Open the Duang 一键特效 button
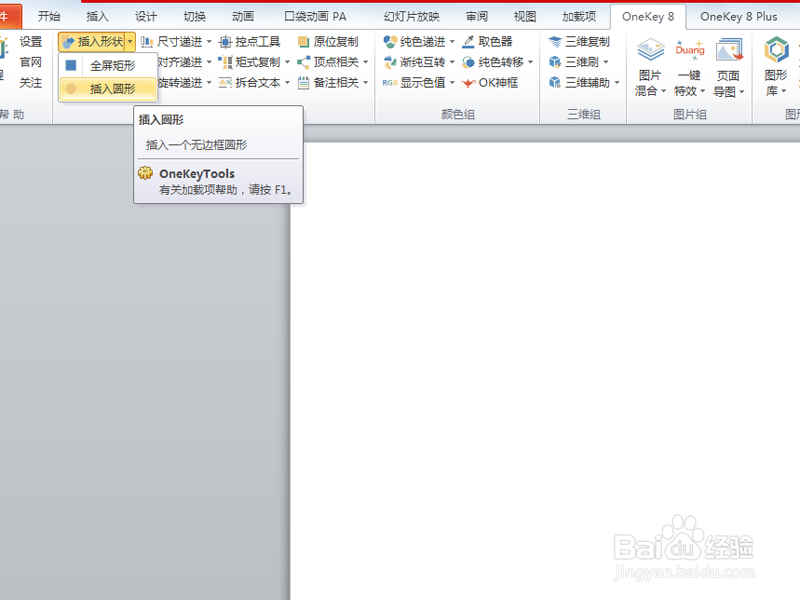This screenshot has height=600, width=800. point(690,66)
